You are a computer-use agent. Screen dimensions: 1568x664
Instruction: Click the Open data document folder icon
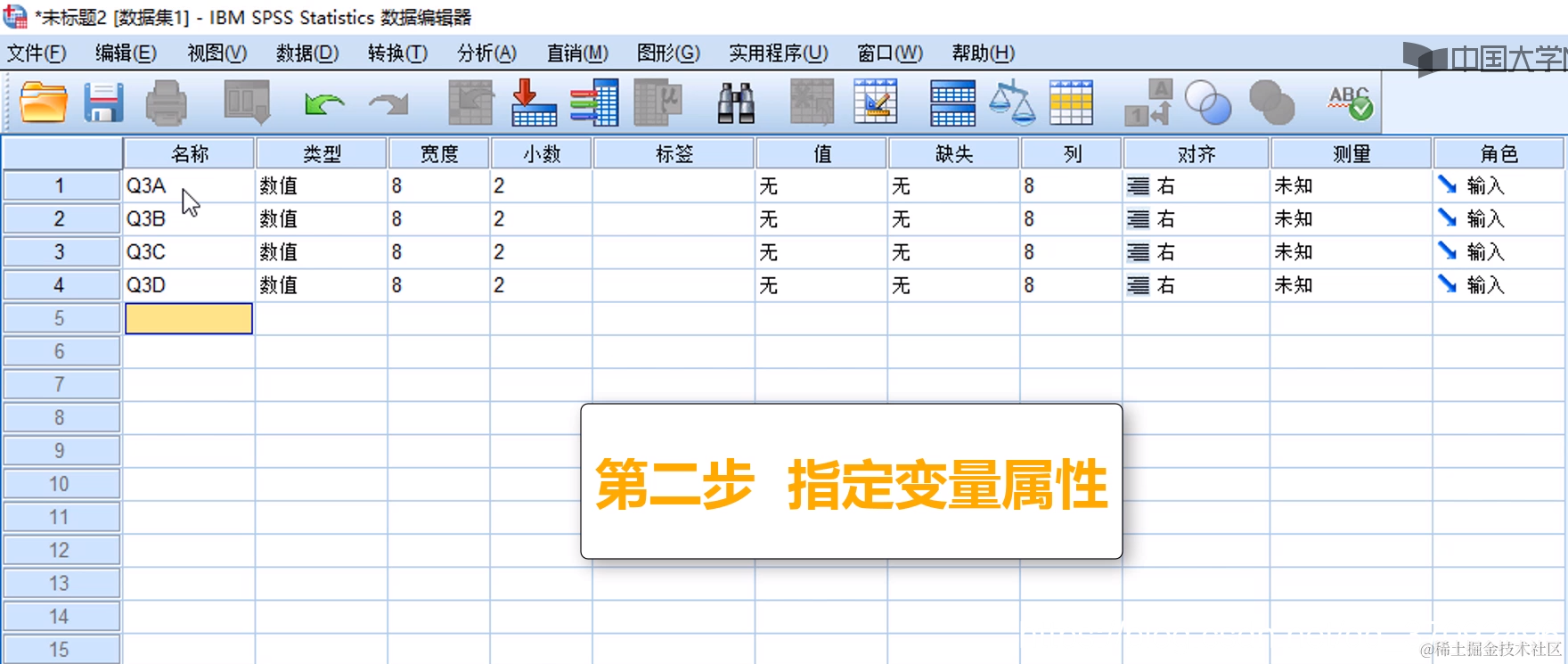pos(44,102)
